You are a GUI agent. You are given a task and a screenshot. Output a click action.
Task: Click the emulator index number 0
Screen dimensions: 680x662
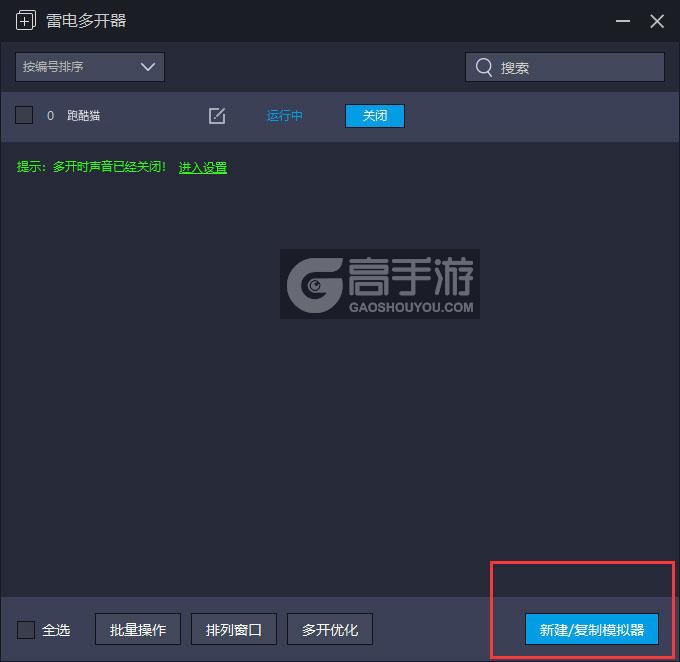click(50, 115)
